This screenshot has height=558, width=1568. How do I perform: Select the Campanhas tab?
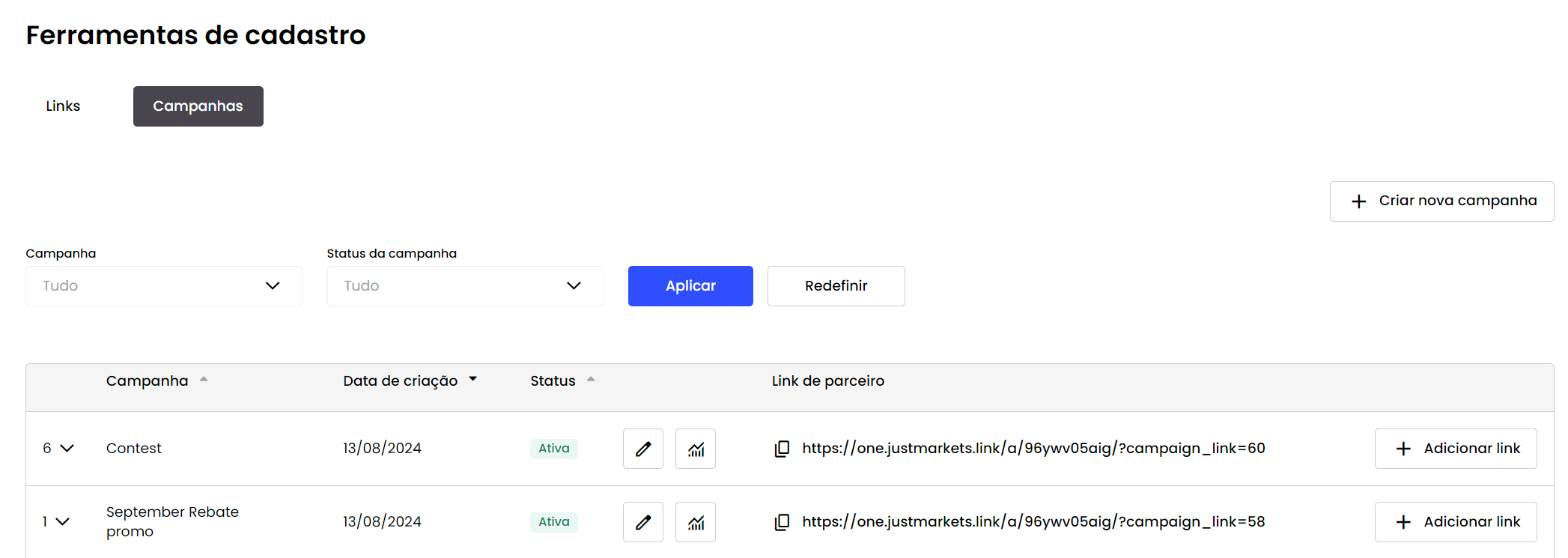click(x=198, y=106)
